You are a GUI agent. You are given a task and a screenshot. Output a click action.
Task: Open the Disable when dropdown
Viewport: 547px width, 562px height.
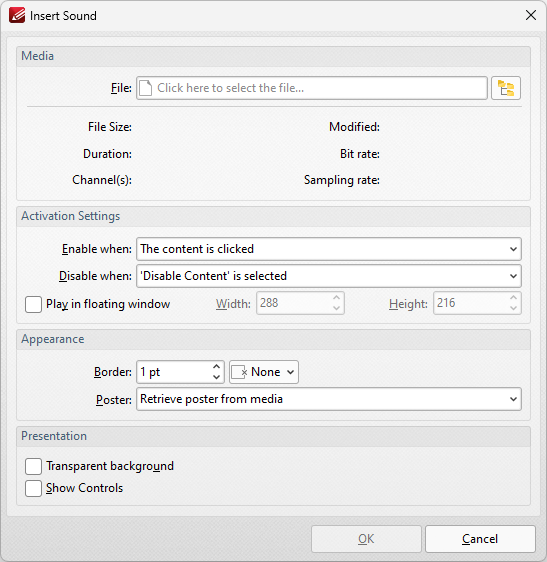pos(329,276)
